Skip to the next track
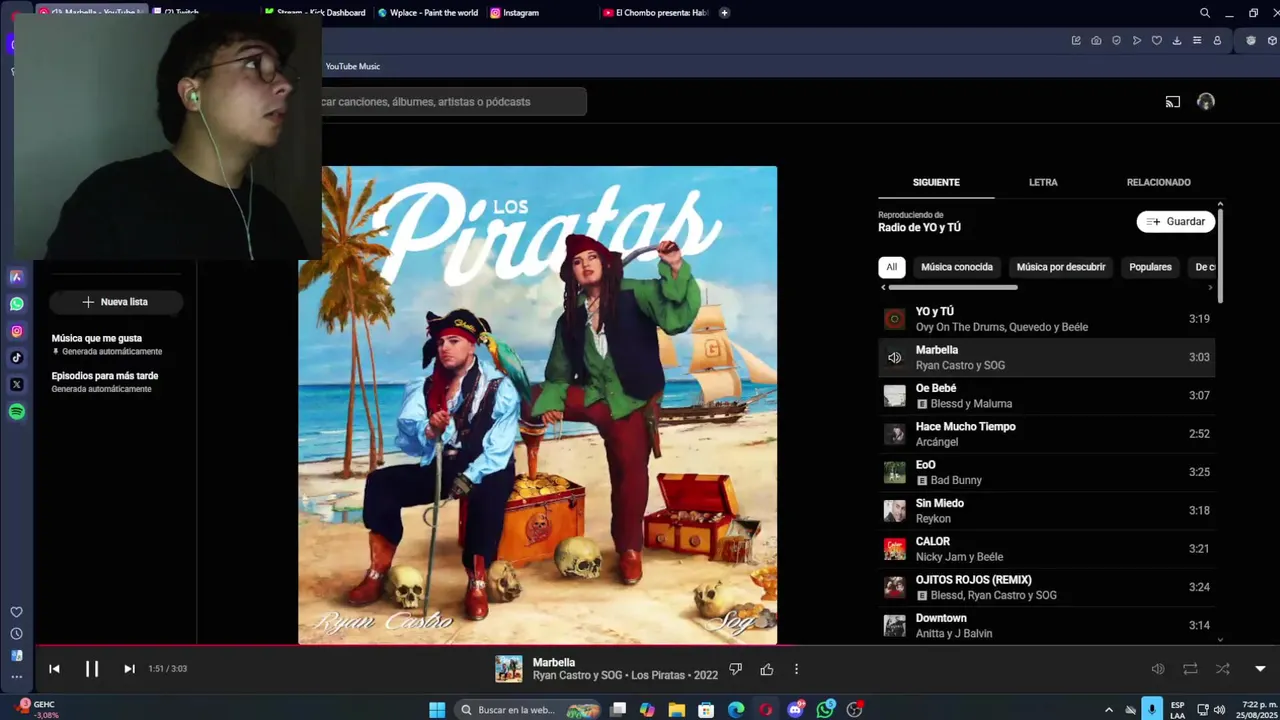This screenshot has width=1280, height=720. click(x=129, y=669)
